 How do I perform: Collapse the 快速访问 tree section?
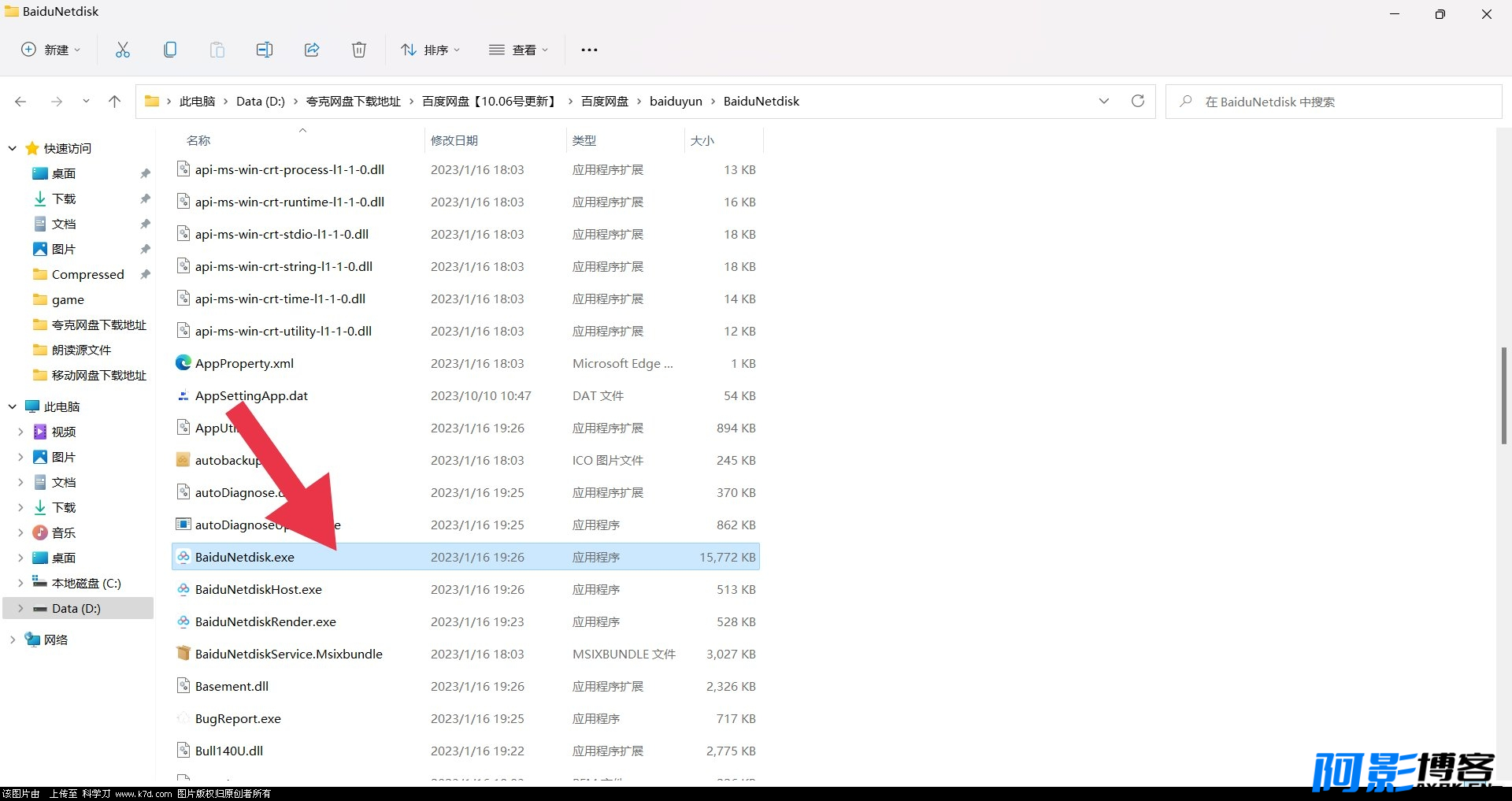pos(13,148)
